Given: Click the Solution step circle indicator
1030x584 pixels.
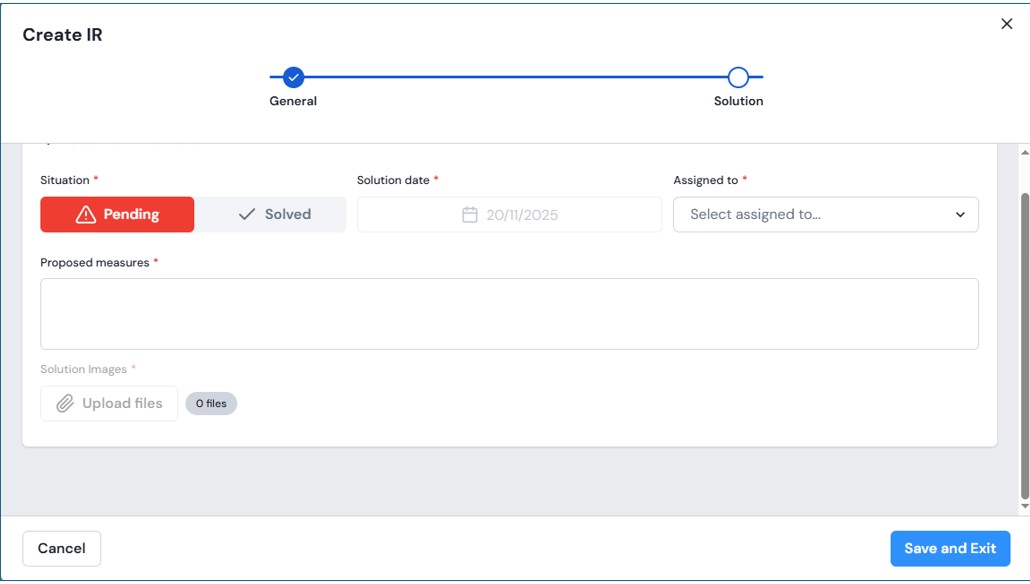Looking at the screenshot, I should click(x=738, y=77).
